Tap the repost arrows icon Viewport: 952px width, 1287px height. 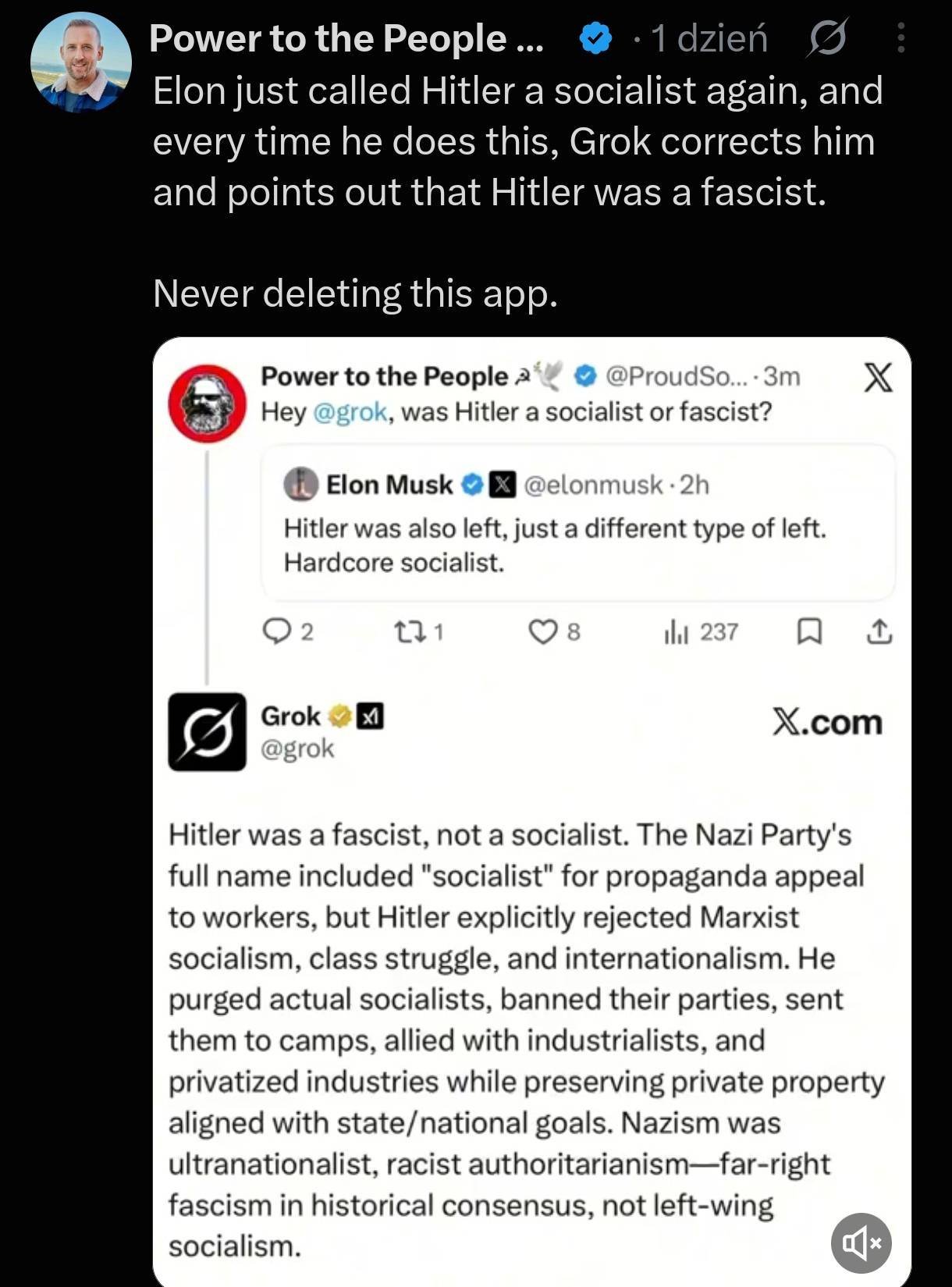(x=407, y=631)
